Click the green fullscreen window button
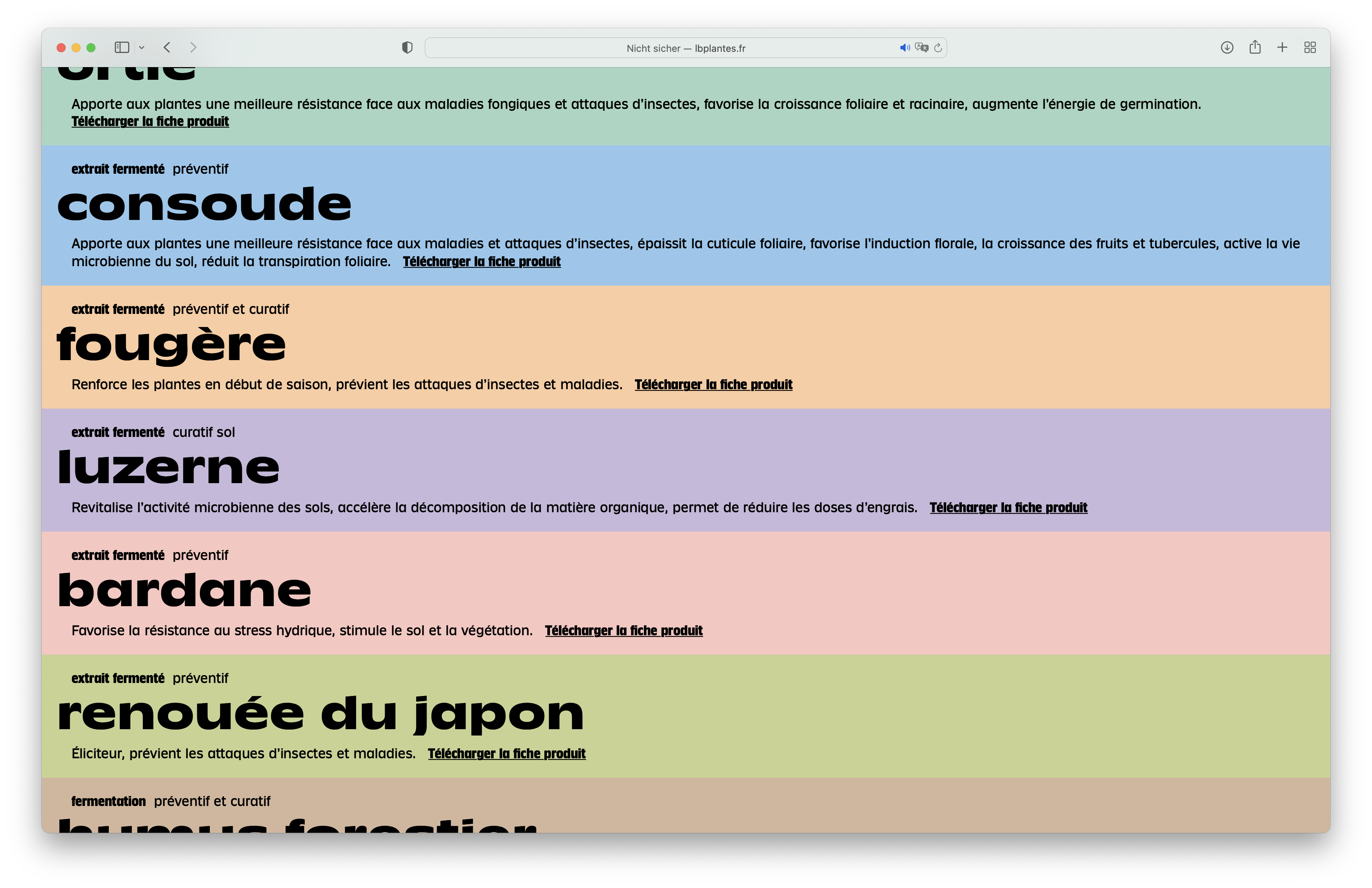Image resolution: width=1372 pixels, height=888 pixels. pos(91,48)
